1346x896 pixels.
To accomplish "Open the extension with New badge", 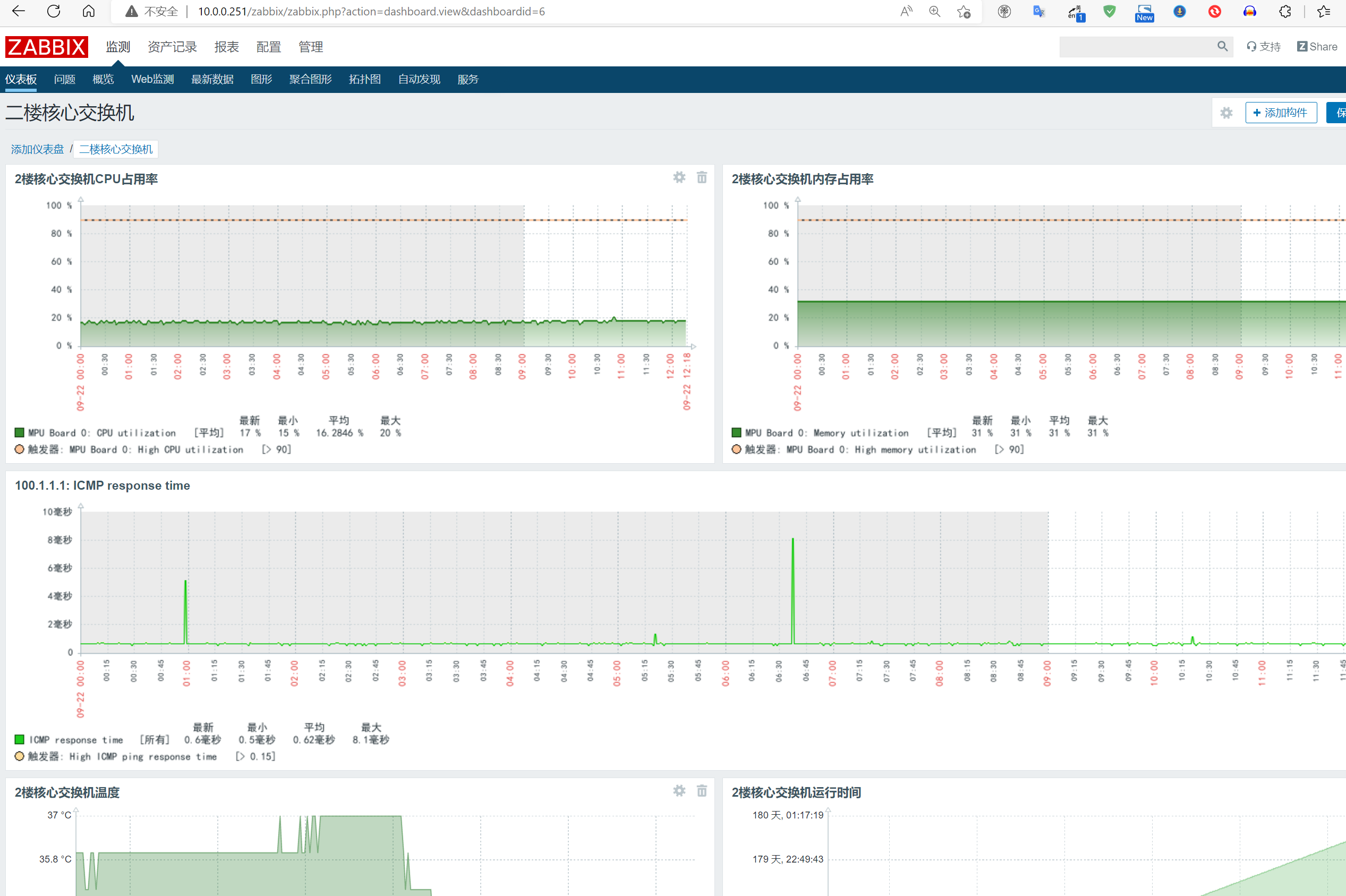I will 1144,13.
